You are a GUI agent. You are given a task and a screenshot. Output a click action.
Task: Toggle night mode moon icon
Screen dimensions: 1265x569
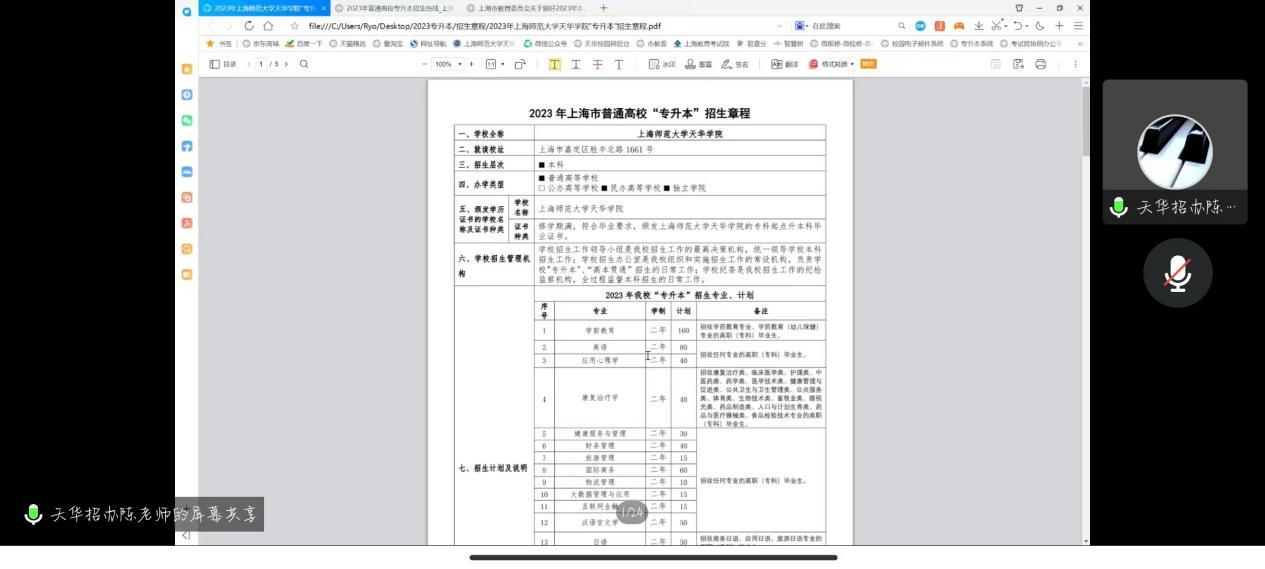[1040, 26]
